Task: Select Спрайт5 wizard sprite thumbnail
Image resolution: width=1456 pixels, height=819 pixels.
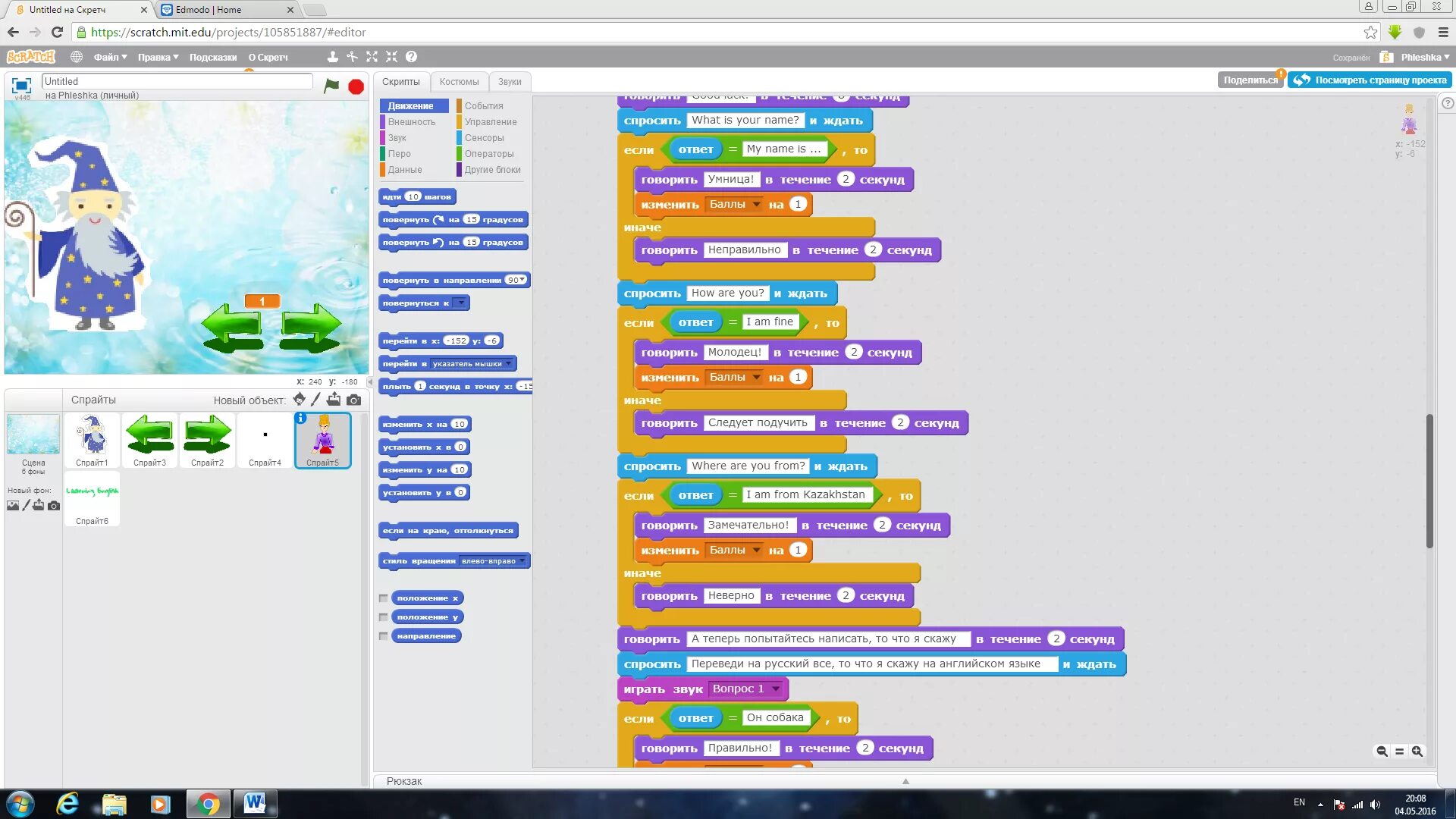Action: 323,440
